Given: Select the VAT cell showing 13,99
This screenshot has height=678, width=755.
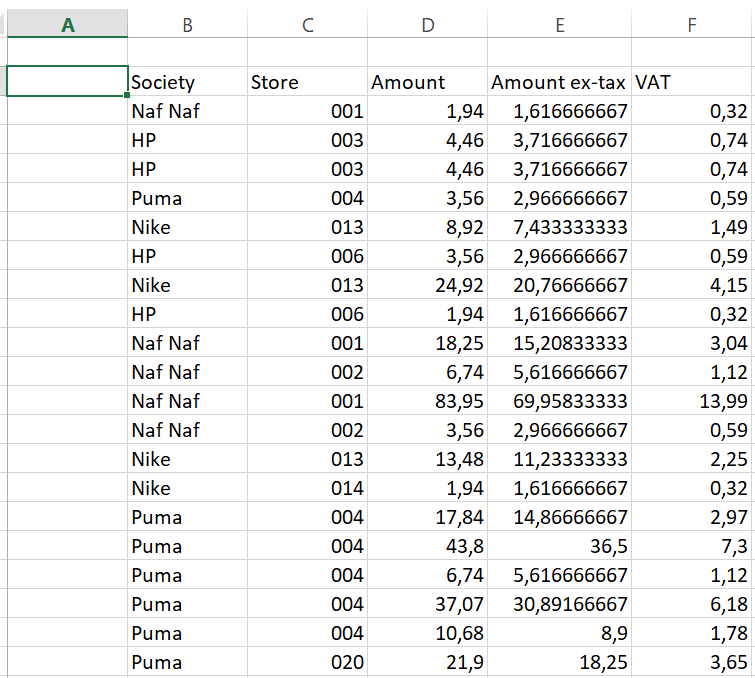Looking at the screenshot, I should (x=692, y=401).
